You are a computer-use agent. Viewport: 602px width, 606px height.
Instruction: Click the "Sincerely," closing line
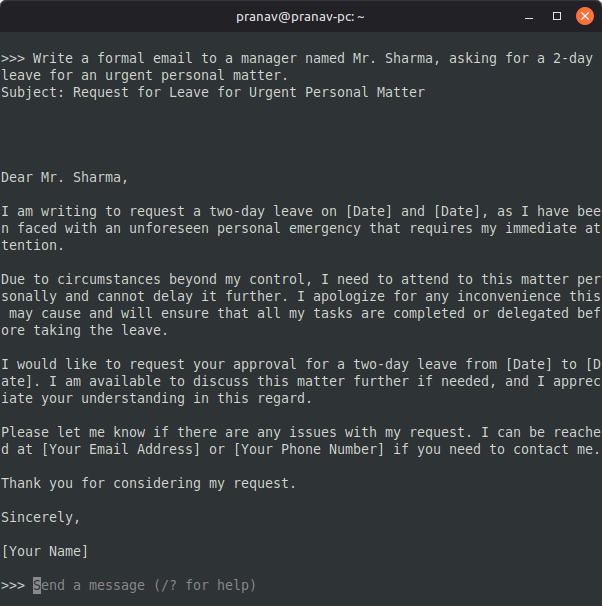tap(41, 517)
